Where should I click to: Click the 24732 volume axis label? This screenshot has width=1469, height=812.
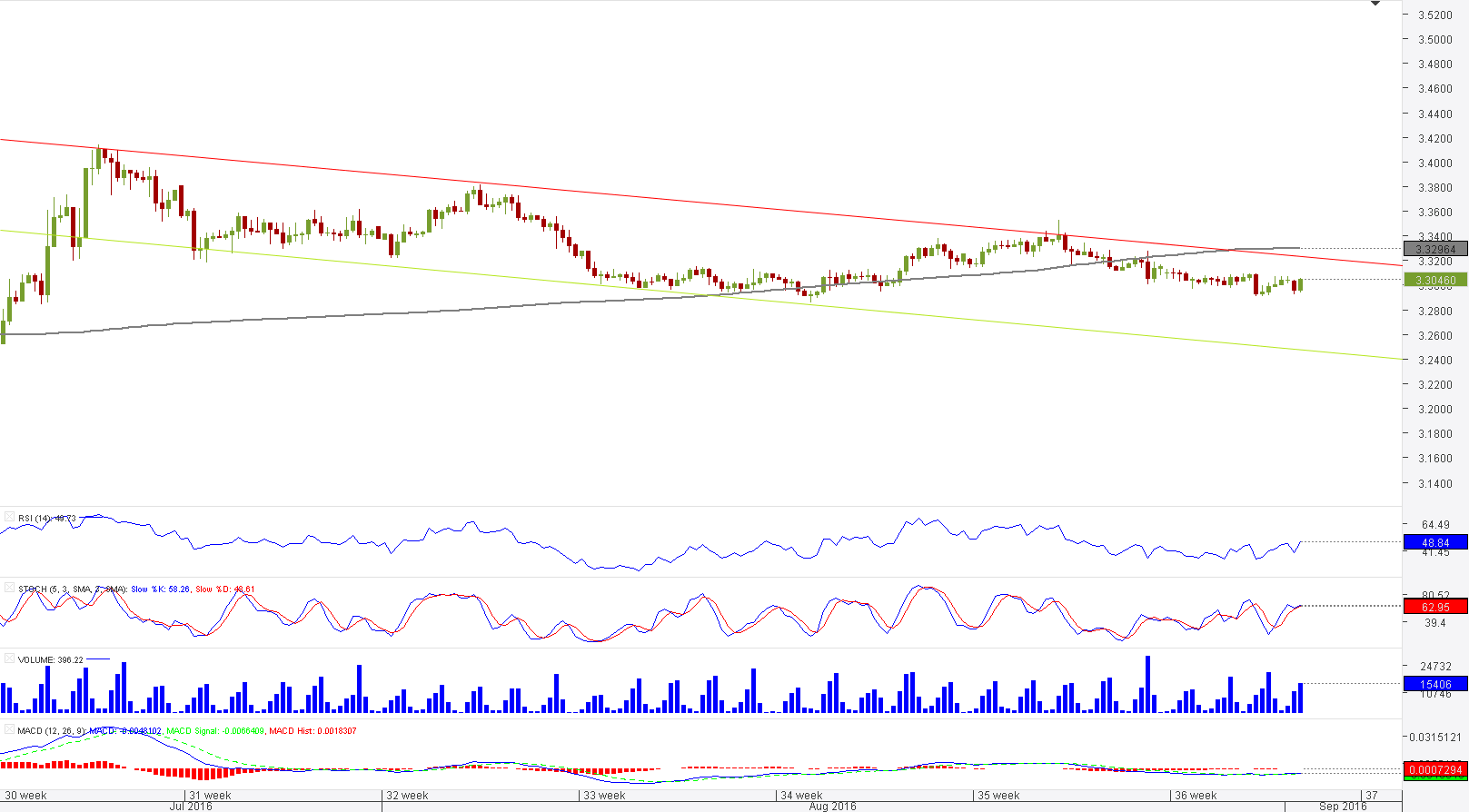point(1435,667)
